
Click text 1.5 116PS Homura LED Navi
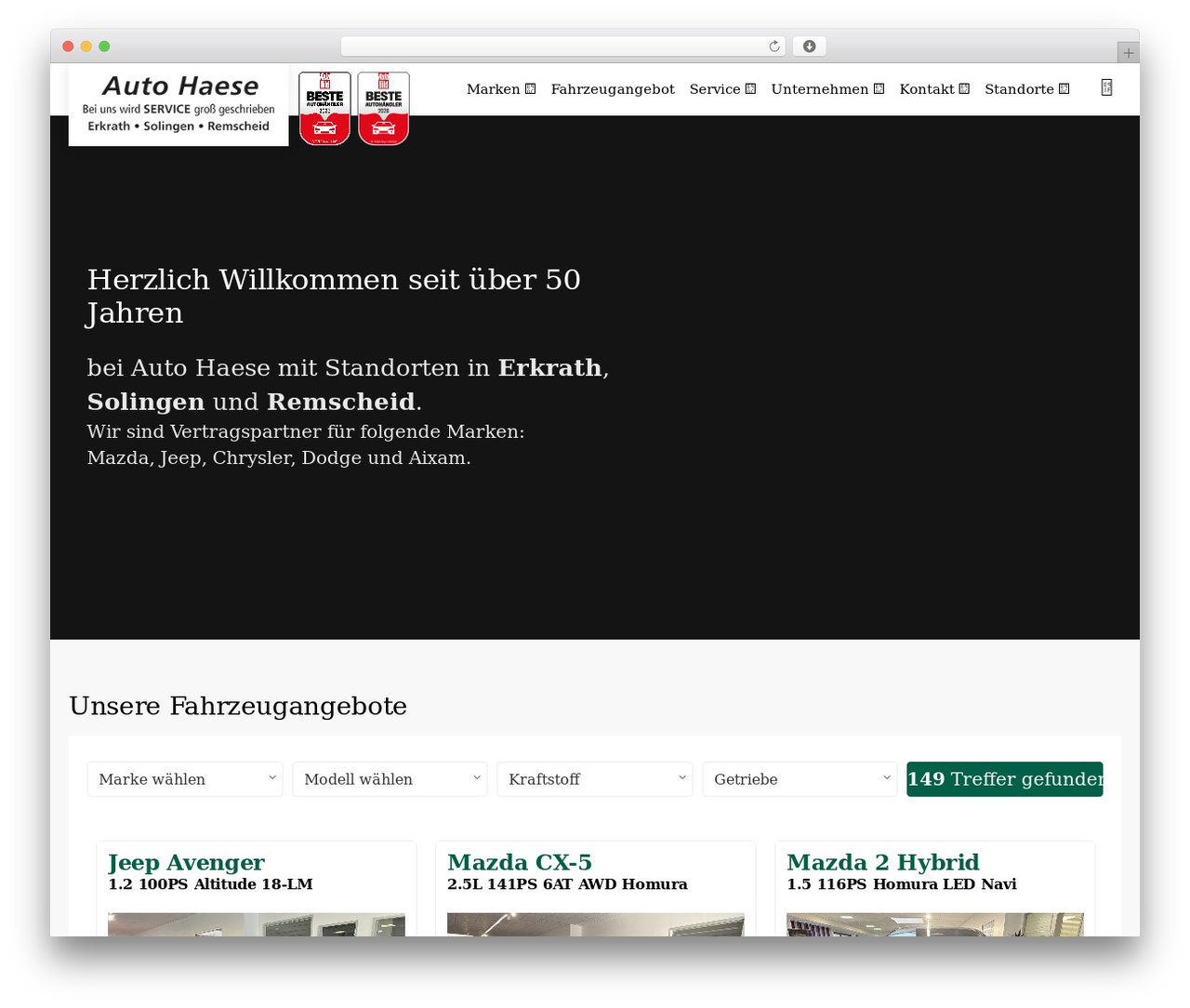coord(902,884)
